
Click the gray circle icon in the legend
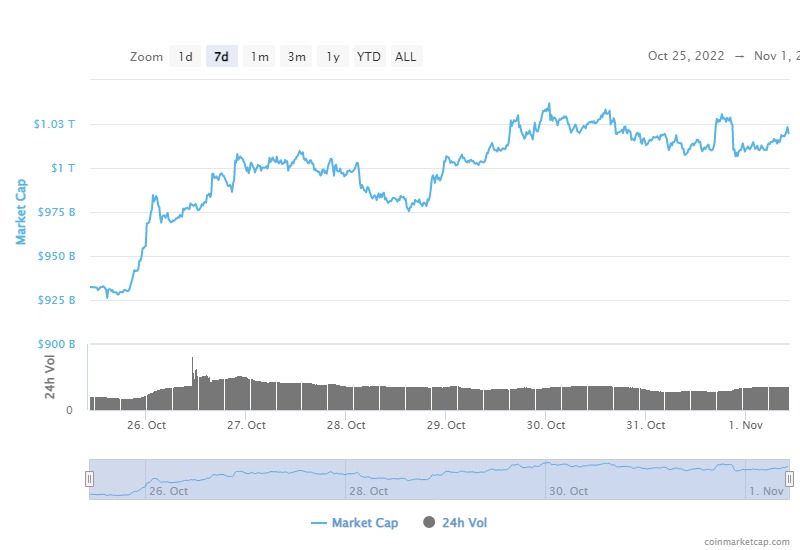[430, 522]
